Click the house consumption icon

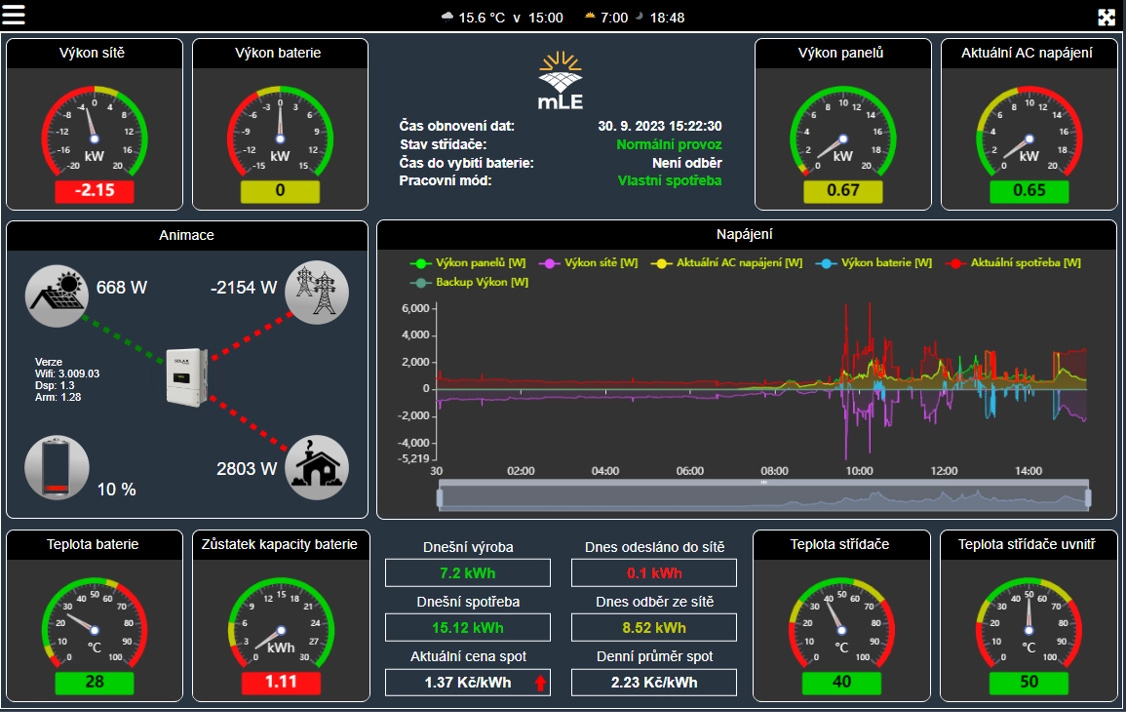(x=317, y=467)
